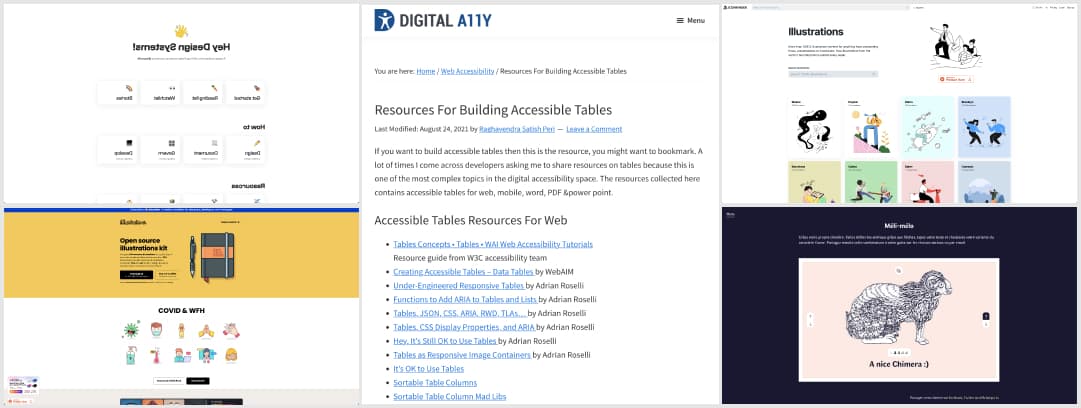The height and width of the screenshot is (408, 1081).
Task: Click the search field under Illustrations heading
Action: pyautogui.click(x=830, y=74)
